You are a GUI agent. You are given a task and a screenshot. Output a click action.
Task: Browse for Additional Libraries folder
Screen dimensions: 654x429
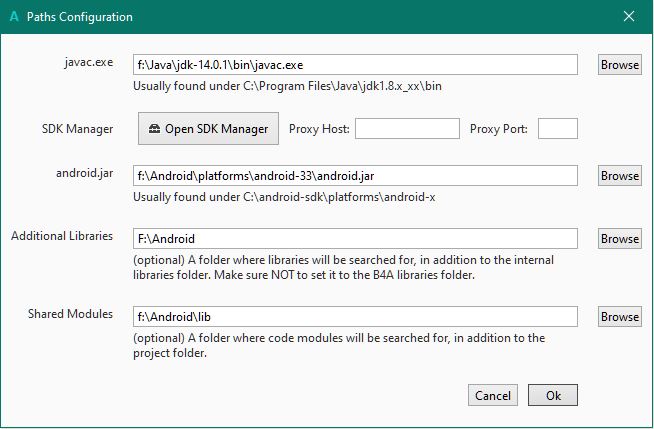tap(619, 238)
